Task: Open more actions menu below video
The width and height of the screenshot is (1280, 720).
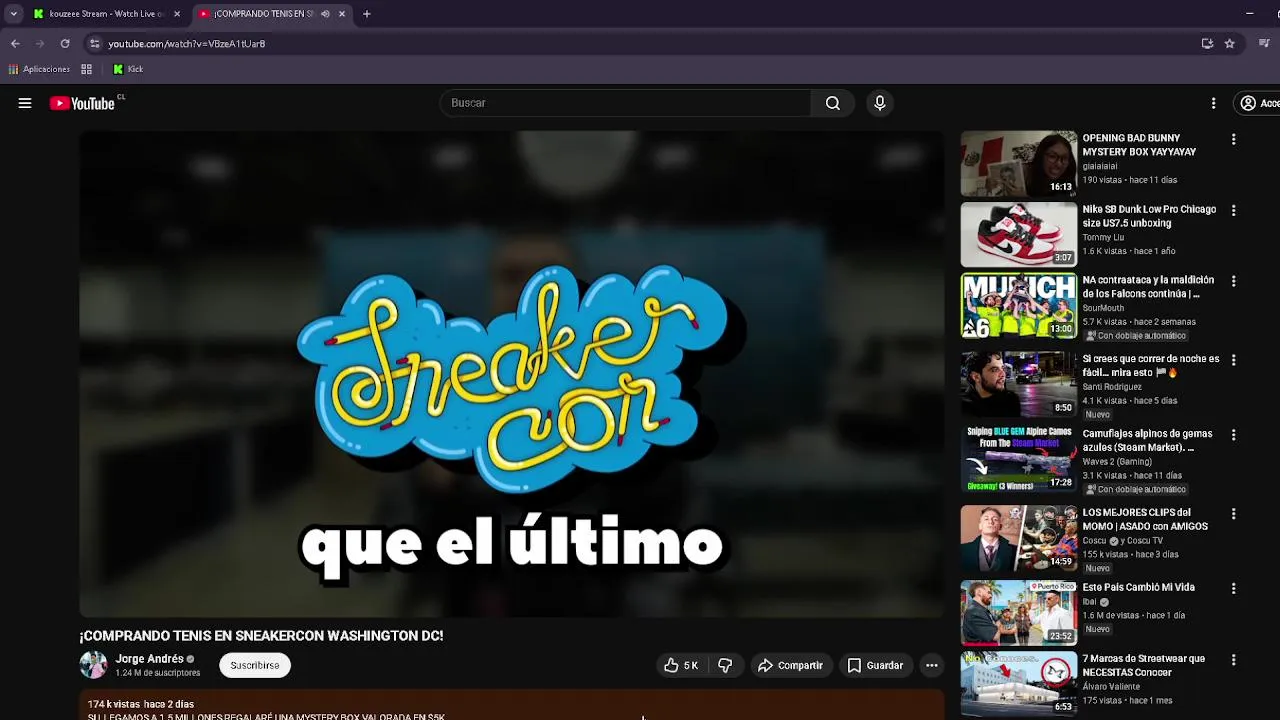Action: point(932,665)
